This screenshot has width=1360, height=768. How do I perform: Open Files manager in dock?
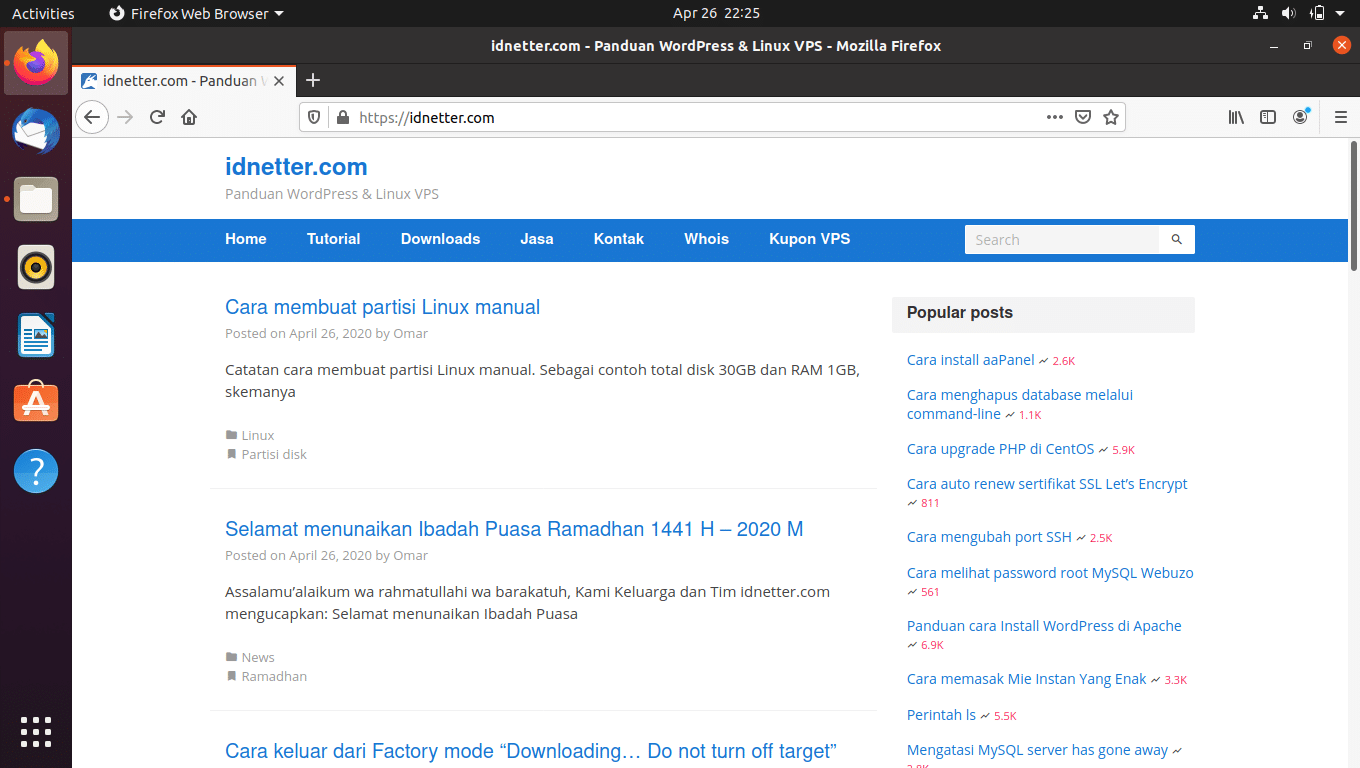pos(36,199)
